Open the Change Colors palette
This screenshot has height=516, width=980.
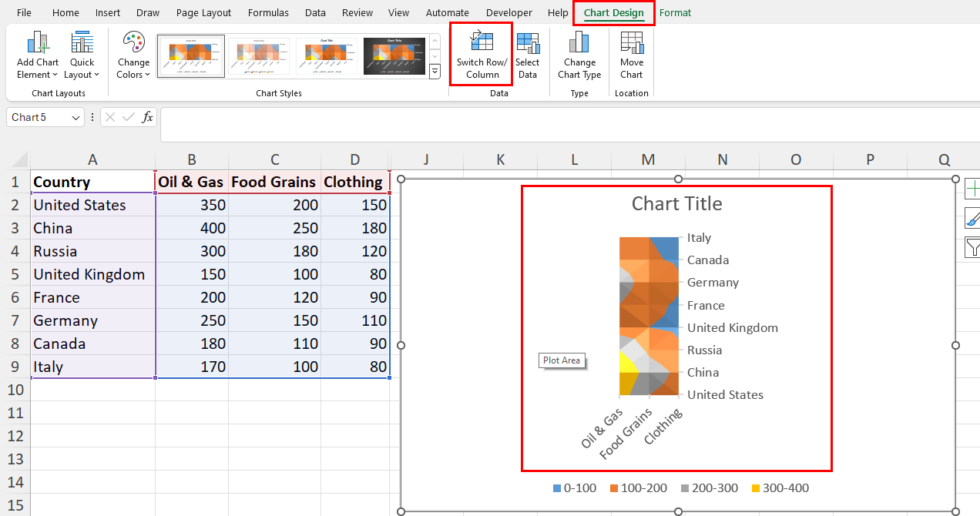coord(133,56)
